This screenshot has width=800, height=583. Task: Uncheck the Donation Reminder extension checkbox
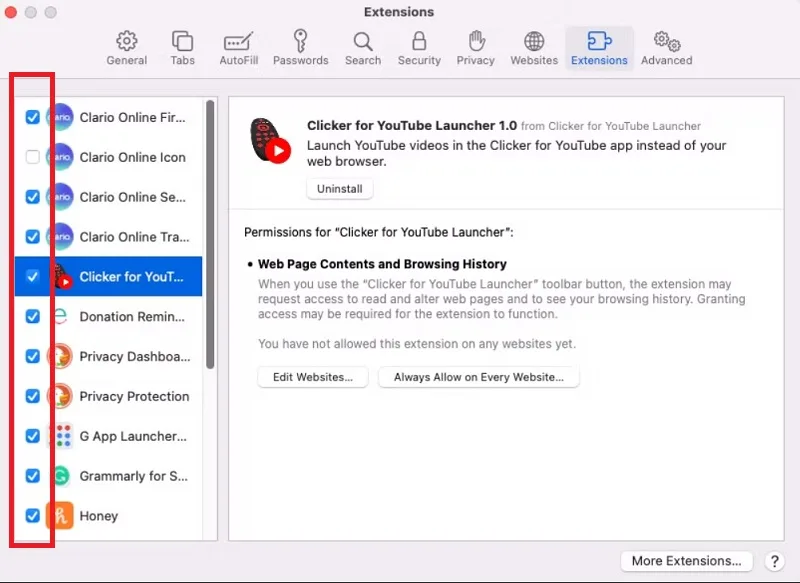pyautogui.click(x=33, y=317)
